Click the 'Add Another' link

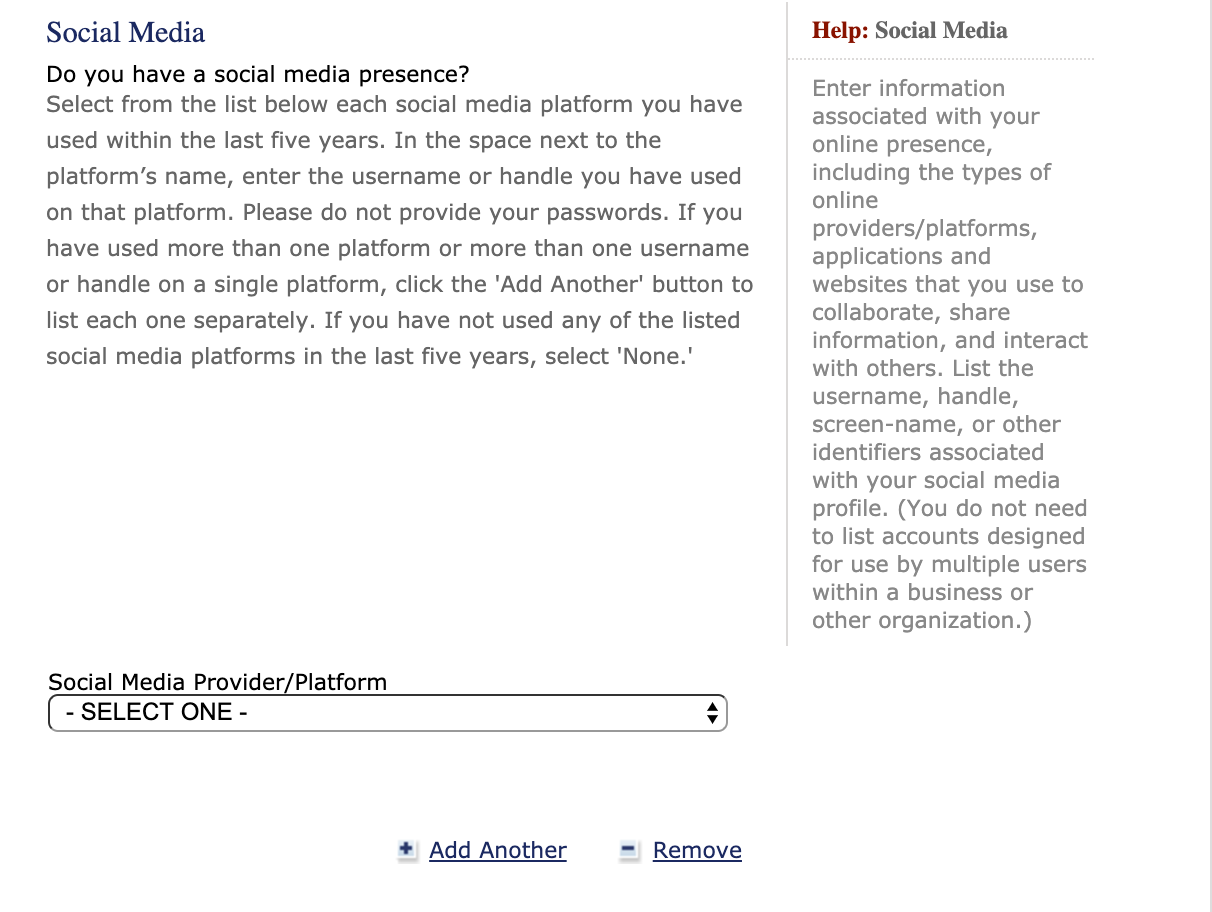[x=497, y=850]
